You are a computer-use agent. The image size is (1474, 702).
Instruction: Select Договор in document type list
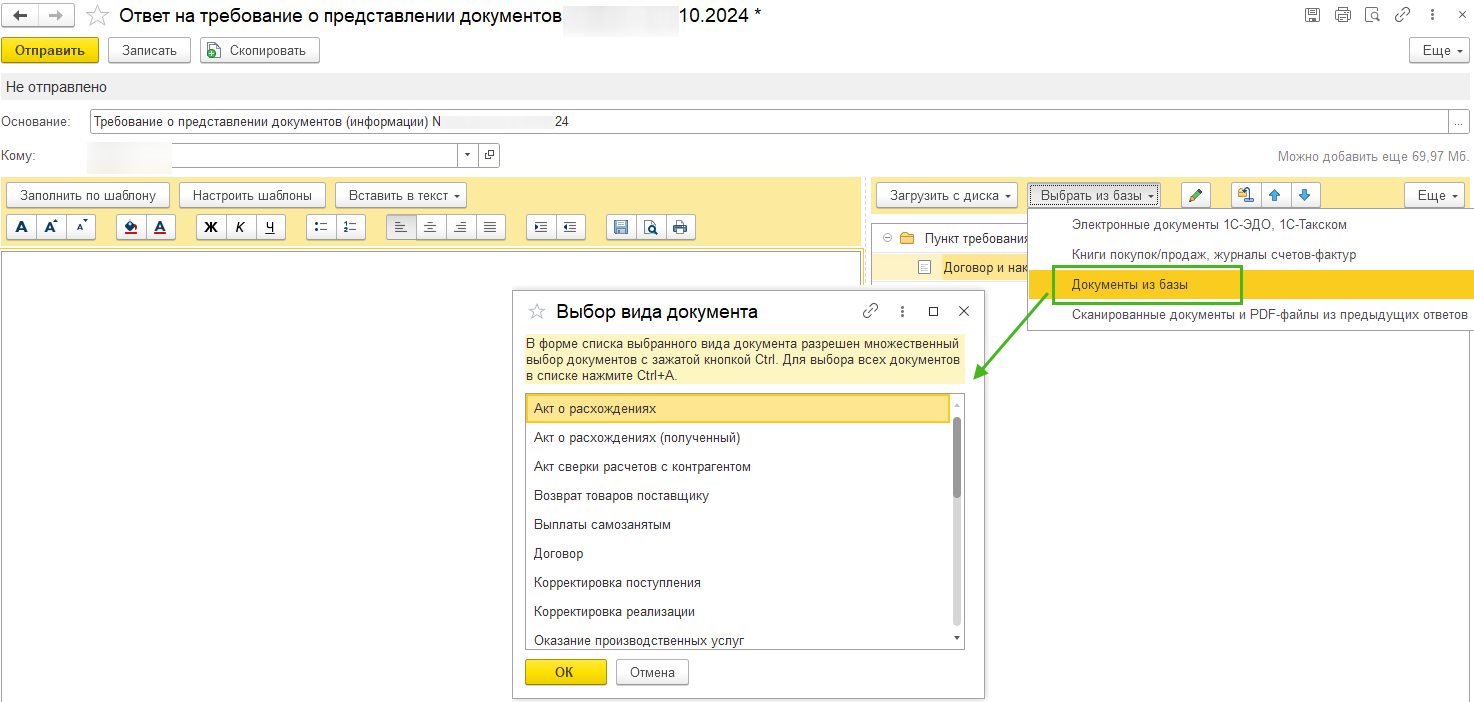pos(737,554)
